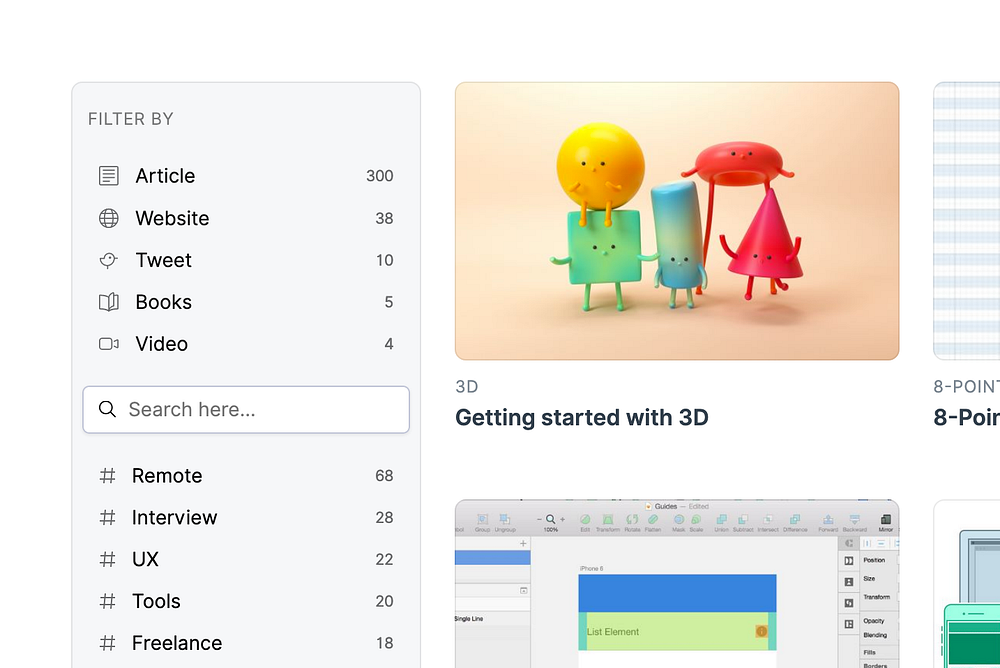
Task: Click the Remote count 68
Action: pos(384,475)
